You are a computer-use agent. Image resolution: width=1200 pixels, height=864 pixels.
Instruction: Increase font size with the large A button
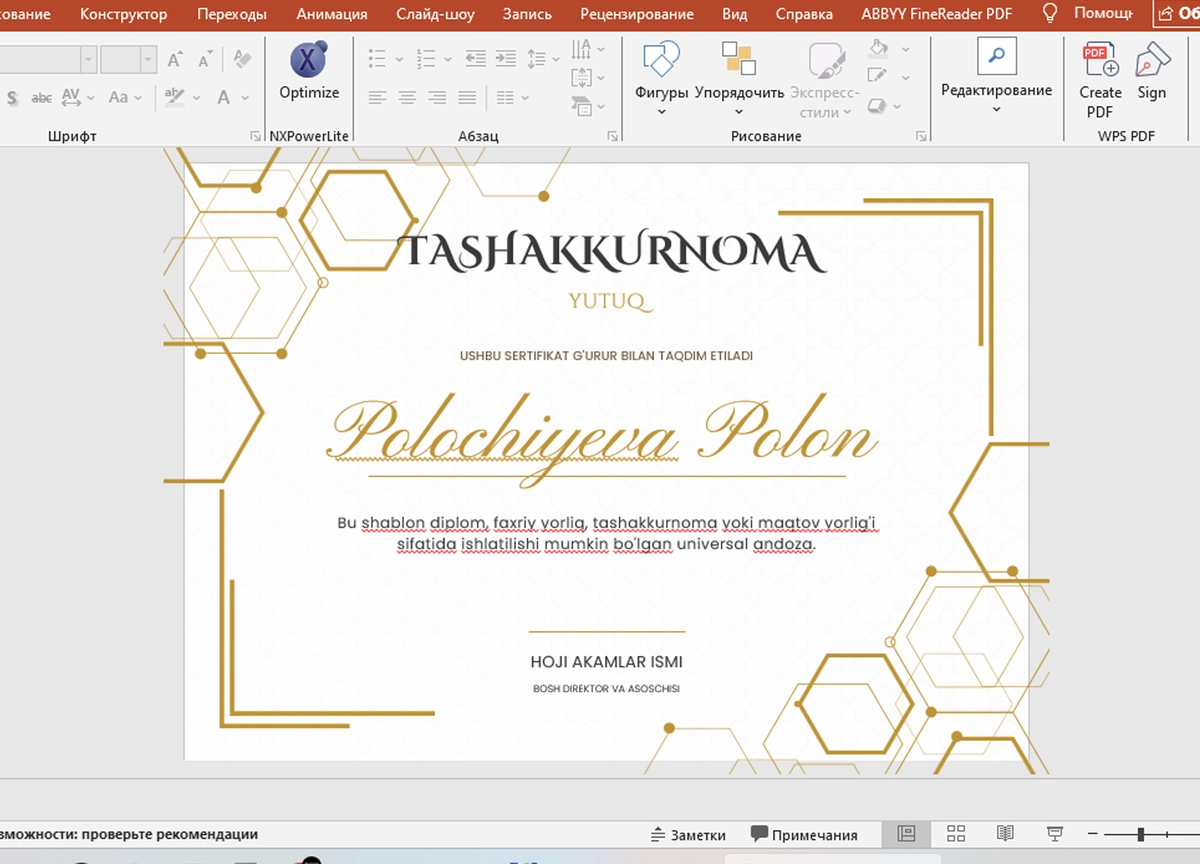(x=175, y=60)
